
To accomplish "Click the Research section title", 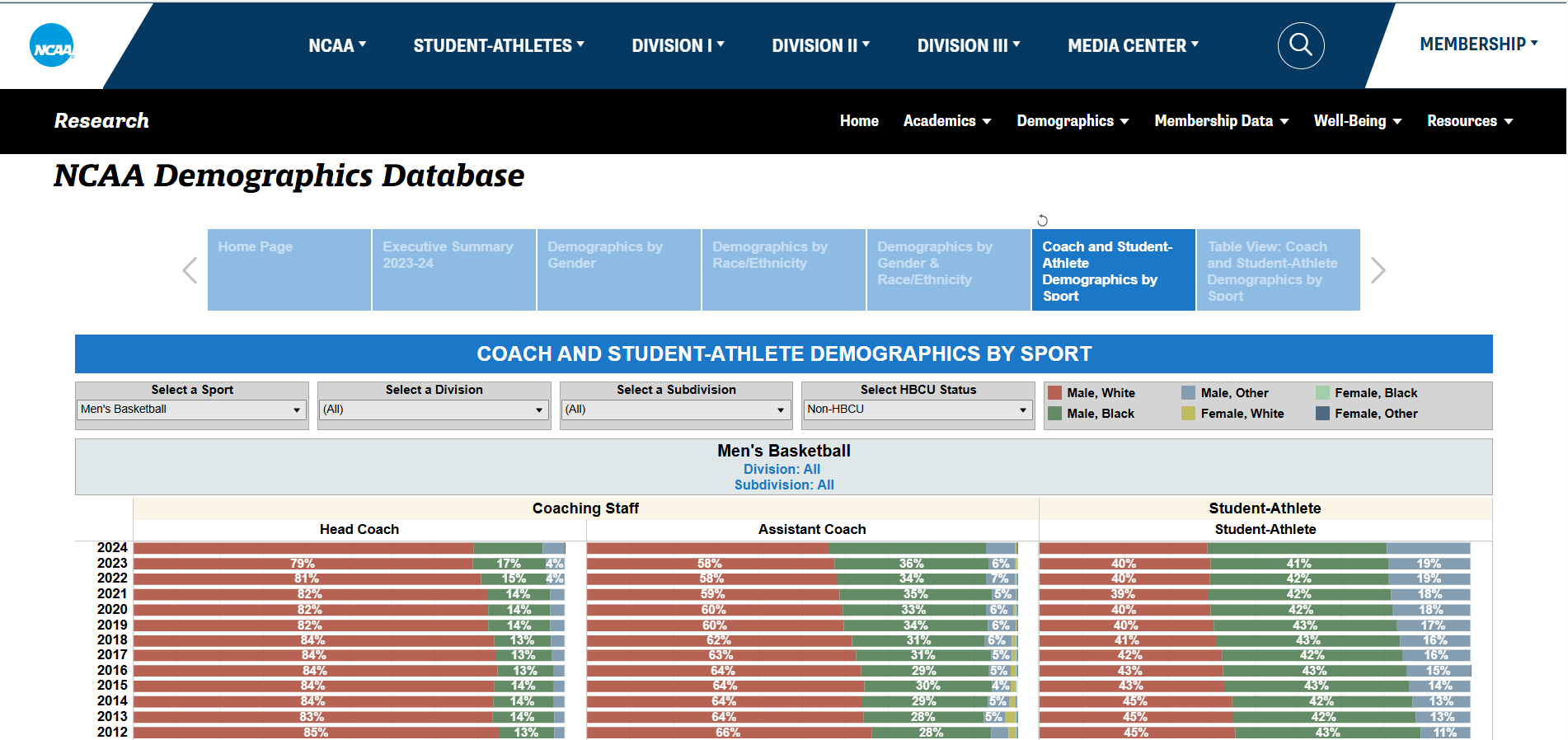I will (101, 121).
